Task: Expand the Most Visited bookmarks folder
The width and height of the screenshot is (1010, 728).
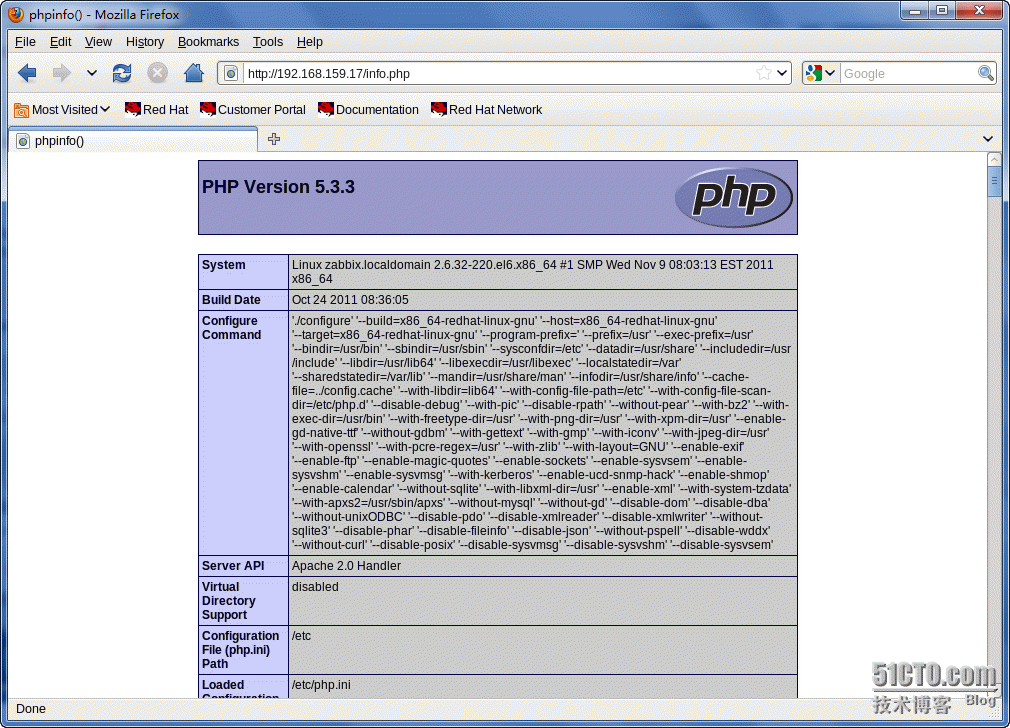Action: click(62, 110)
